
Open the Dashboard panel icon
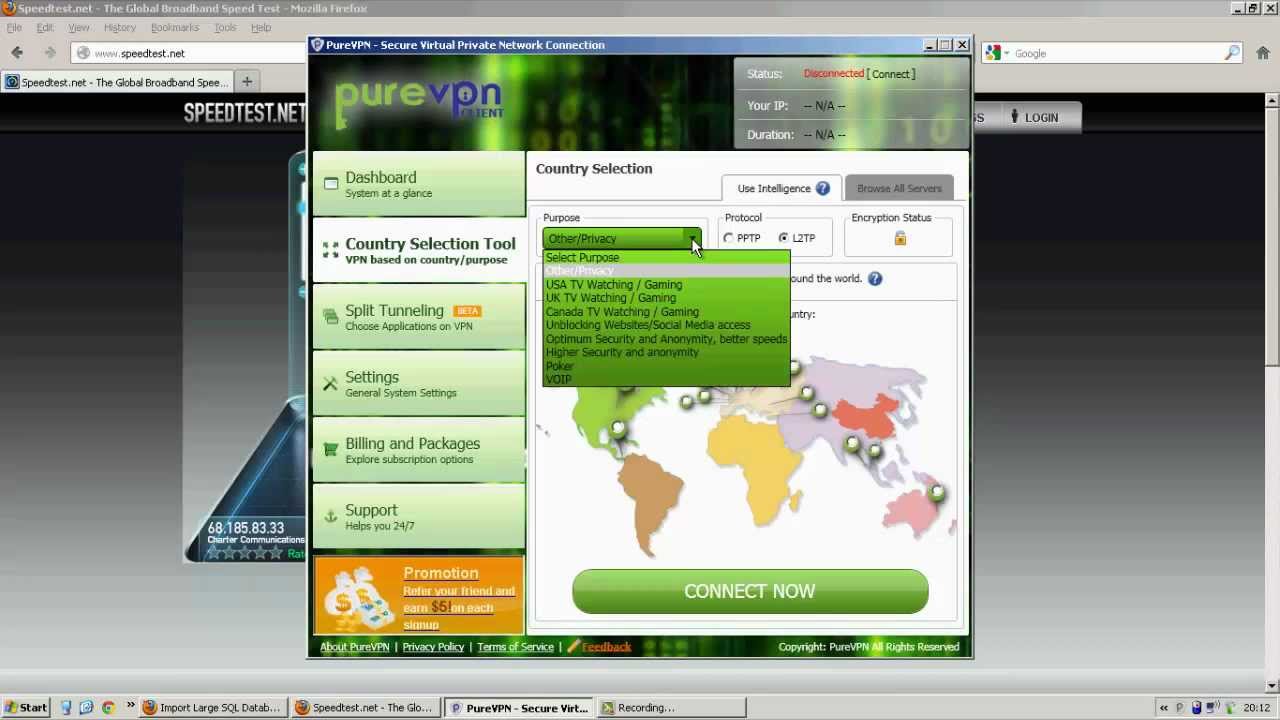pos(331,184)
